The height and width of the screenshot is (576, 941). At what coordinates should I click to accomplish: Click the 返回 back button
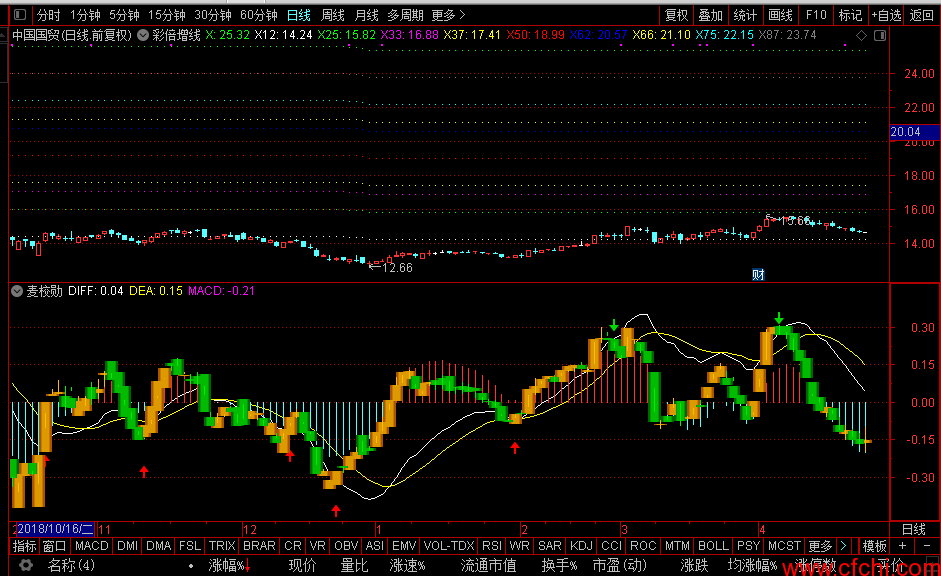(922, 15)
